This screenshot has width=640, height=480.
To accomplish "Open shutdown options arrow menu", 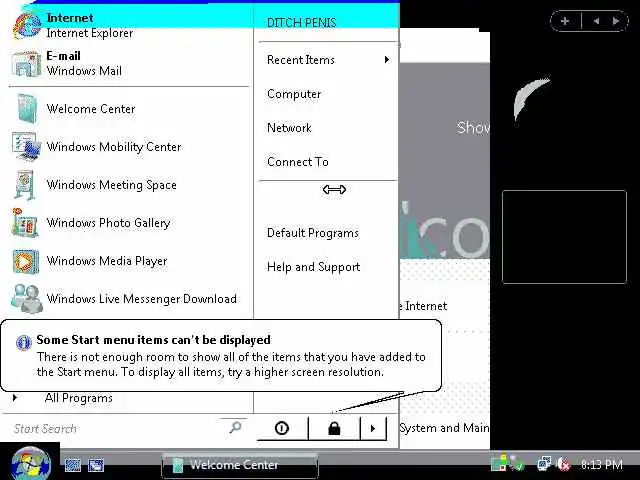I will (373, 428).
